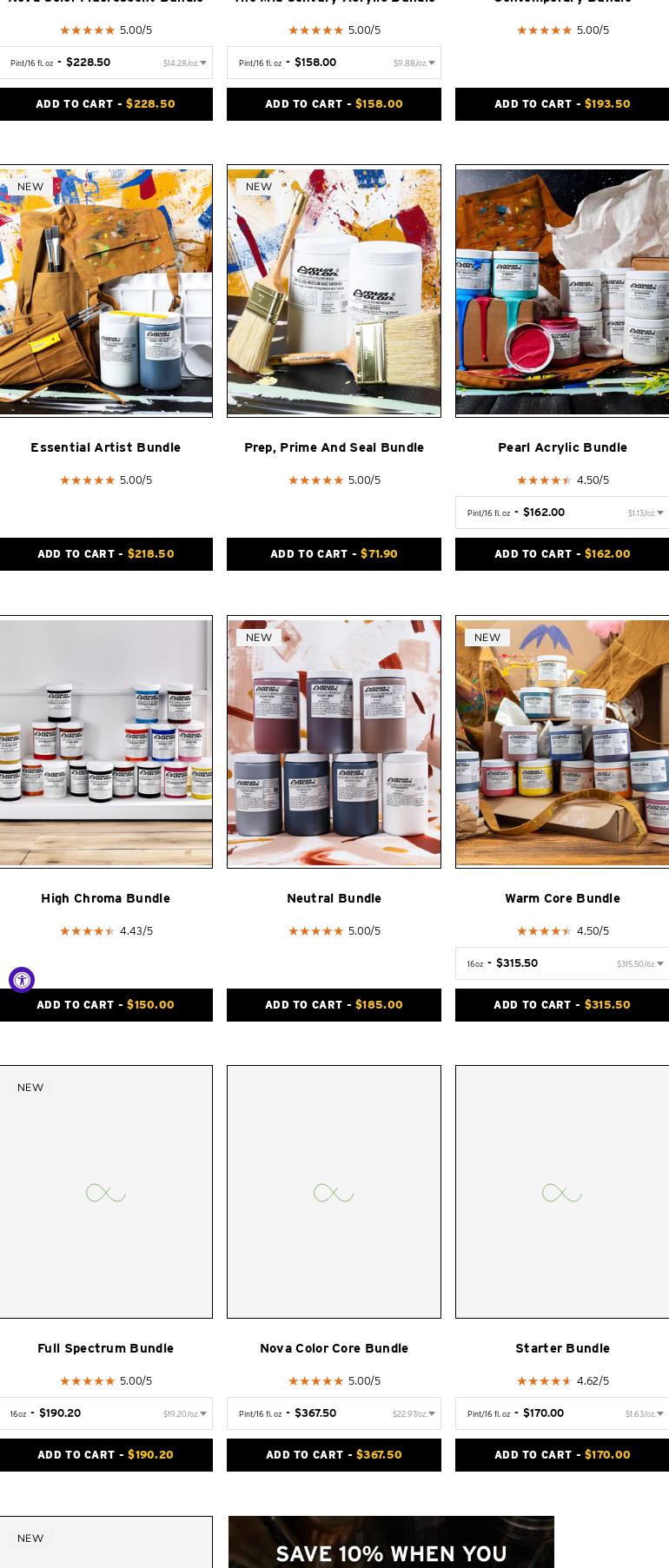
Task: Add Essential Artist Bundle to cart
Action: coord(105,554)
